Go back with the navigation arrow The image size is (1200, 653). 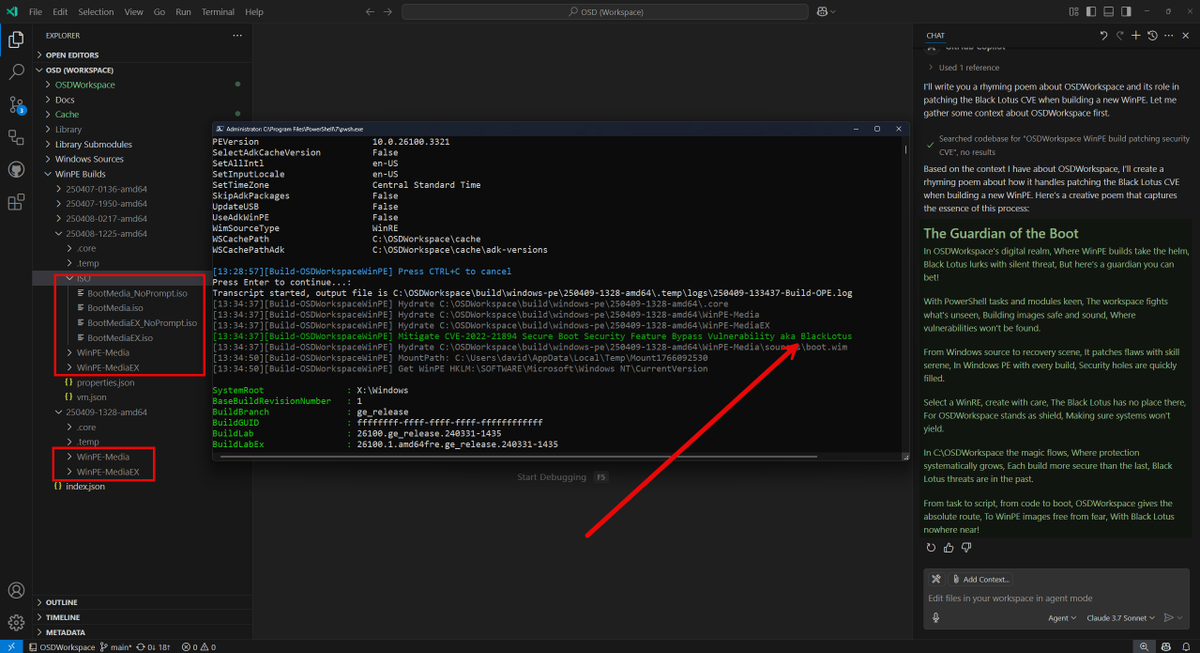coord(370,12)
